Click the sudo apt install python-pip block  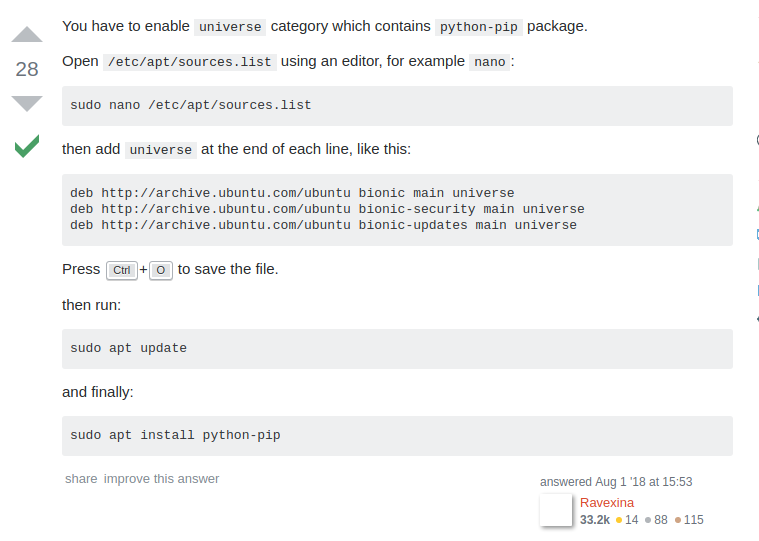pos(397,436)
